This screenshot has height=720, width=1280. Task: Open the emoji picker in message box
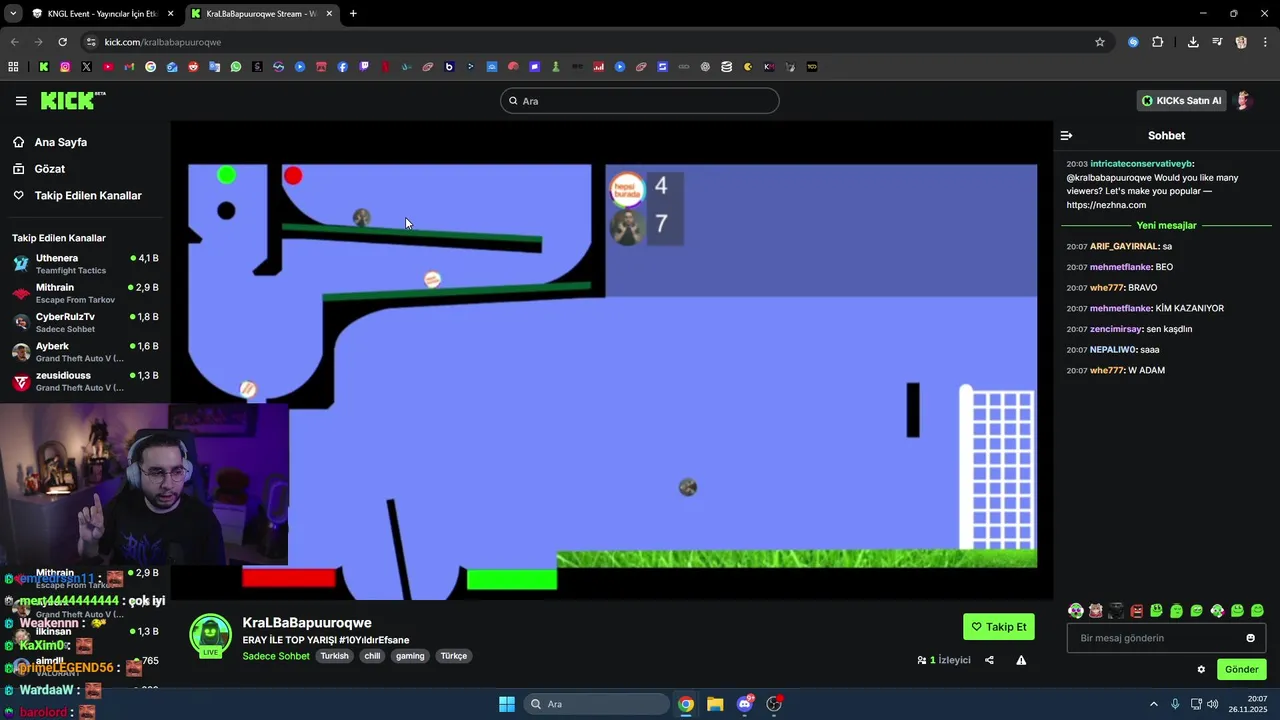pos(1250,638)
